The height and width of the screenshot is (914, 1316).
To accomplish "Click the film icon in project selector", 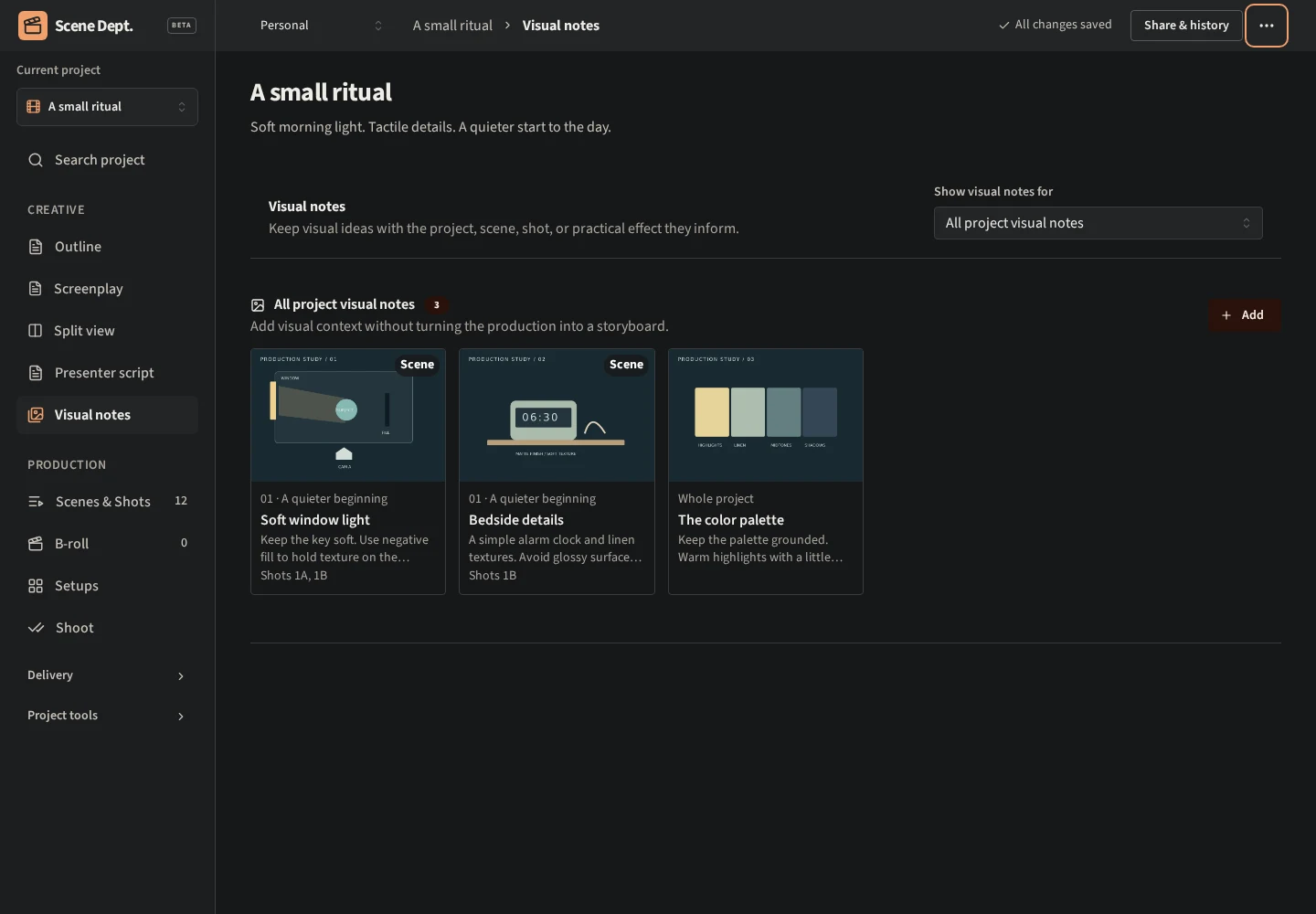I will (x=34, y=107).
